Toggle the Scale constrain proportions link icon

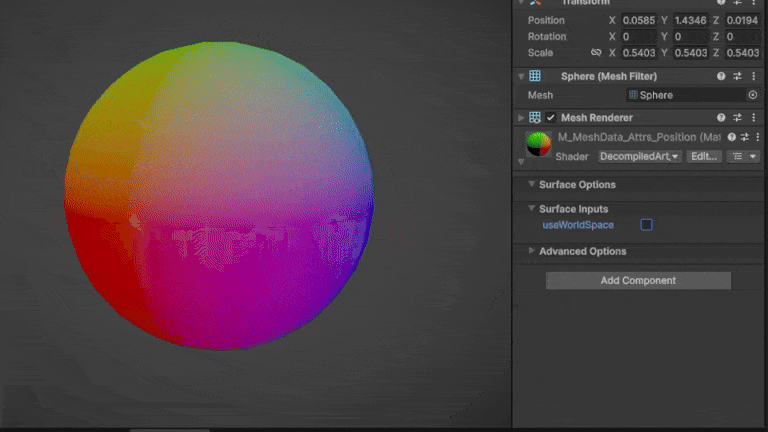(x=596, y=53)
